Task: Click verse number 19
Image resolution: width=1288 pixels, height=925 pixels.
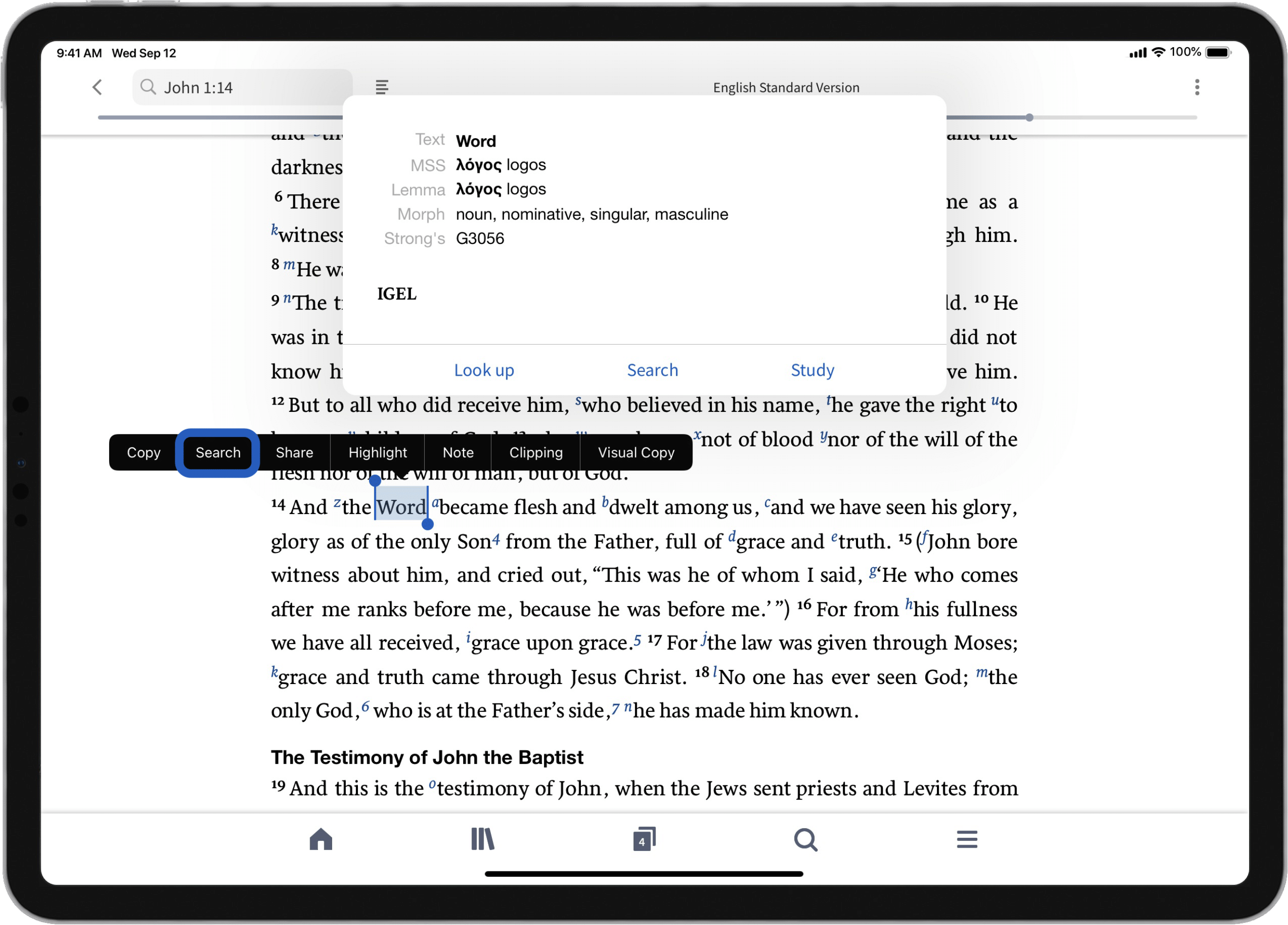Action: point(278,785)
